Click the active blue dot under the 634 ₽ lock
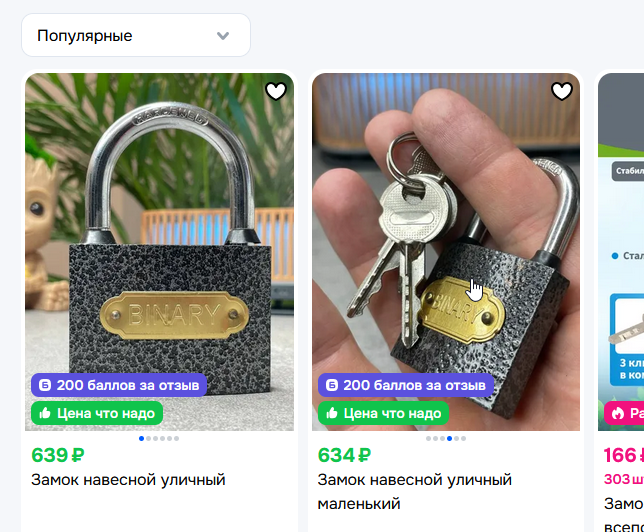Viewport: 644px width, 532px height. 449,438
